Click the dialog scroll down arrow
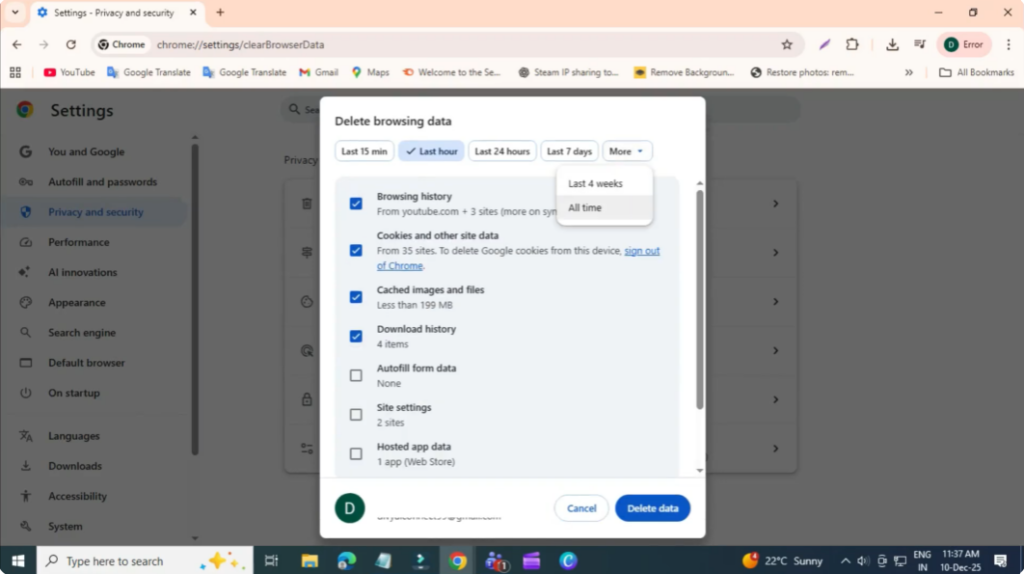The width and height of the screenshot is (1024, 574). [699, 470]
